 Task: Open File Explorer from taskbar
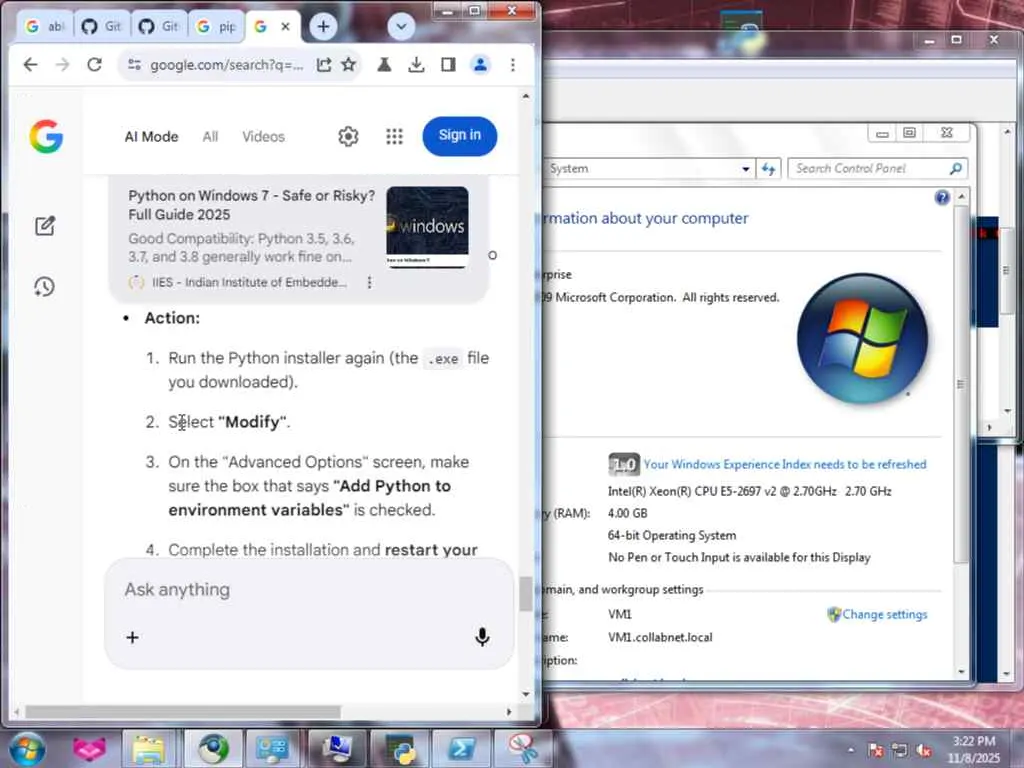point(149,749)
